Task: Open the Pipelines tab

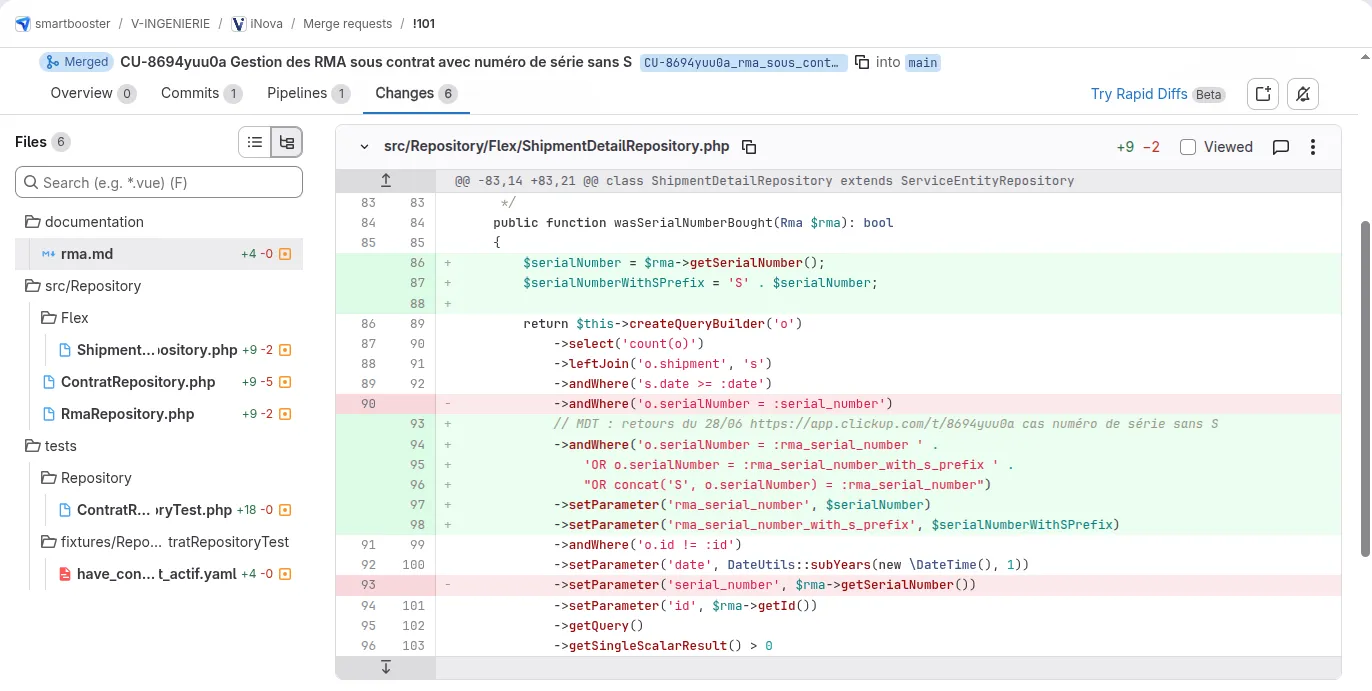Action: click(x=308, y=93)
